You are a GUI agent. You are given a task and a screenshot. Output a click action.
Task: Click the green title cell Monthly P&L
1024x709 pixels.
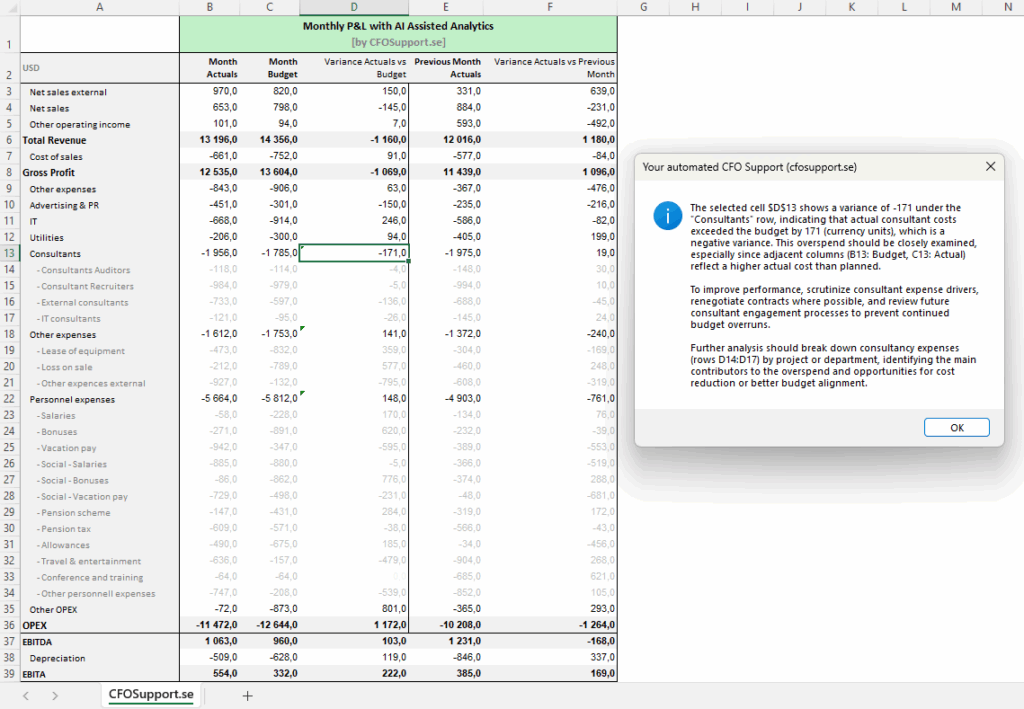point(398,33)
